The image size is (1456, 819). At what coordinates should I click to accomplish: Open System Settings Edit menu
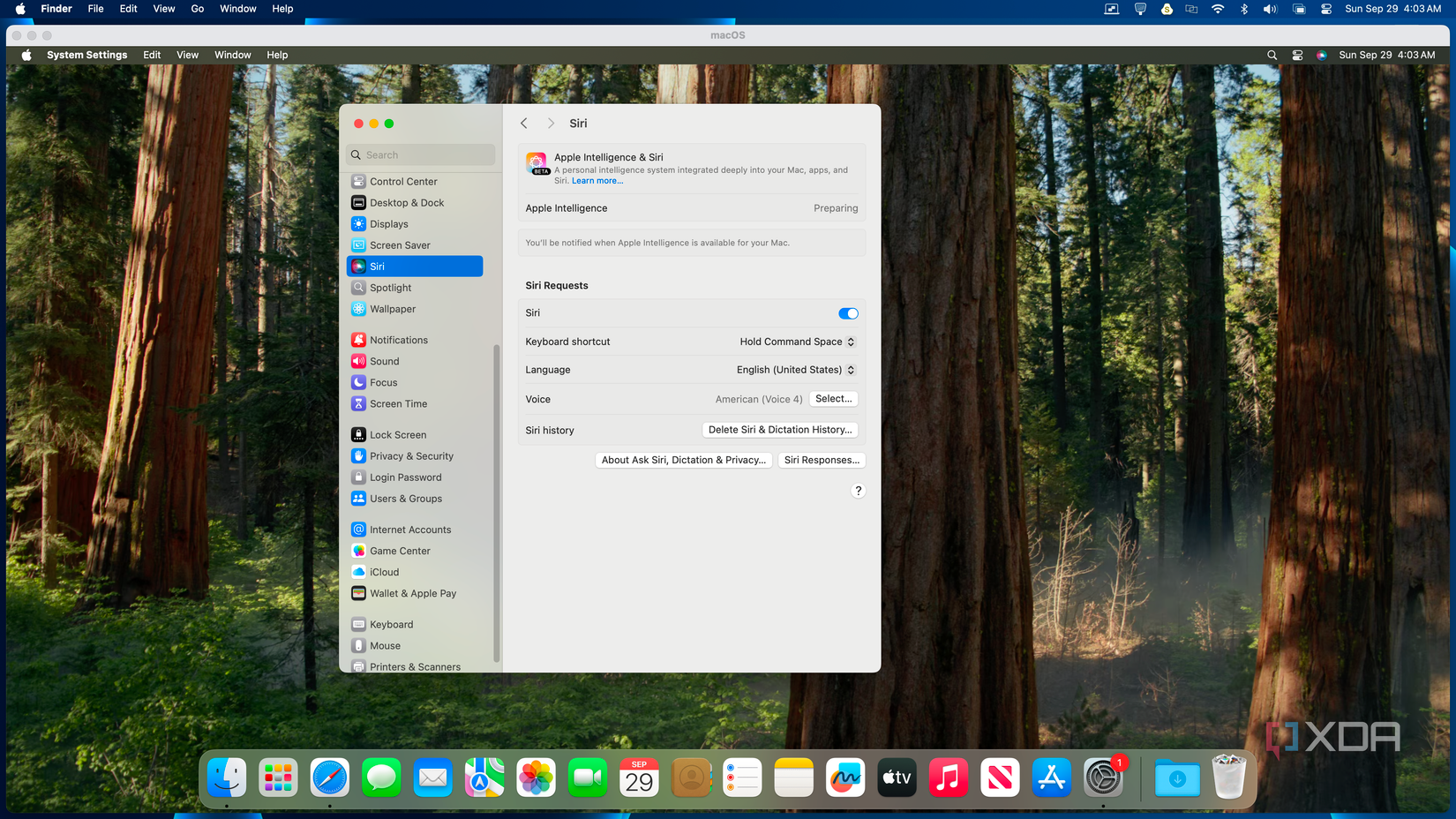point(152,55)
